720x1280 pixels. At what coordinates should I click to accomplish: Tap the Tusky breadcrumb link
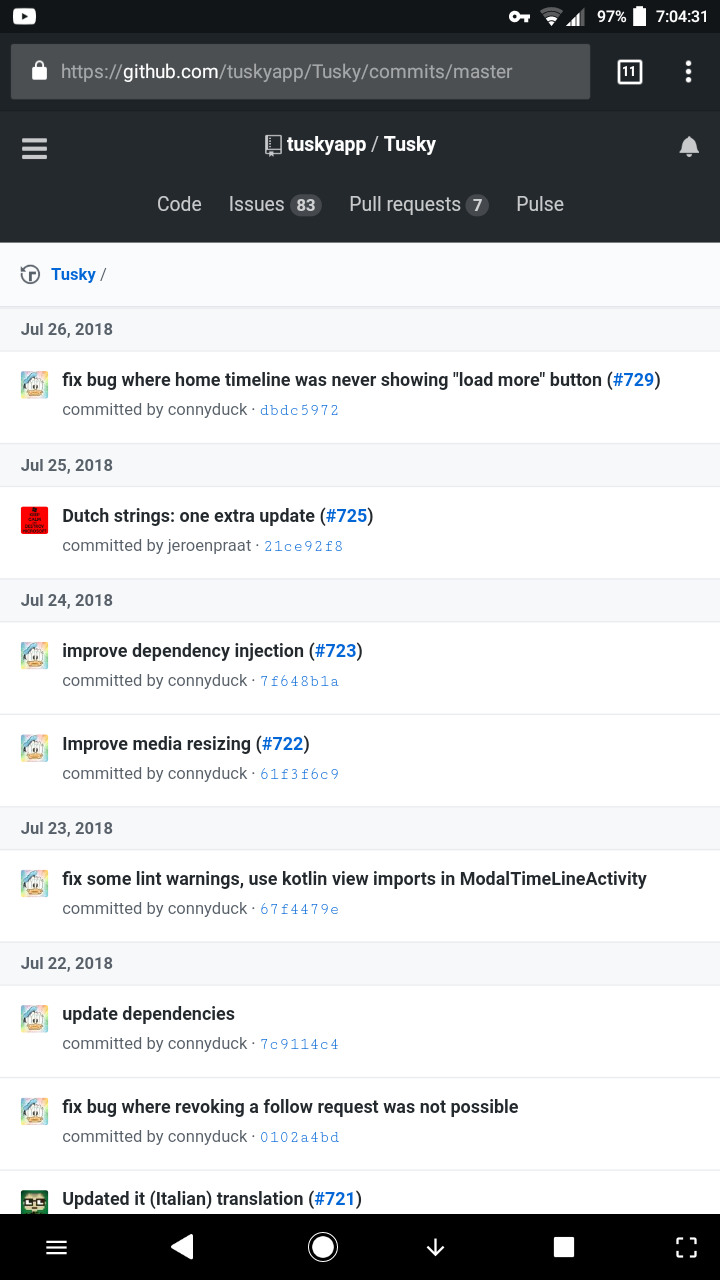[x=73, y=274]
